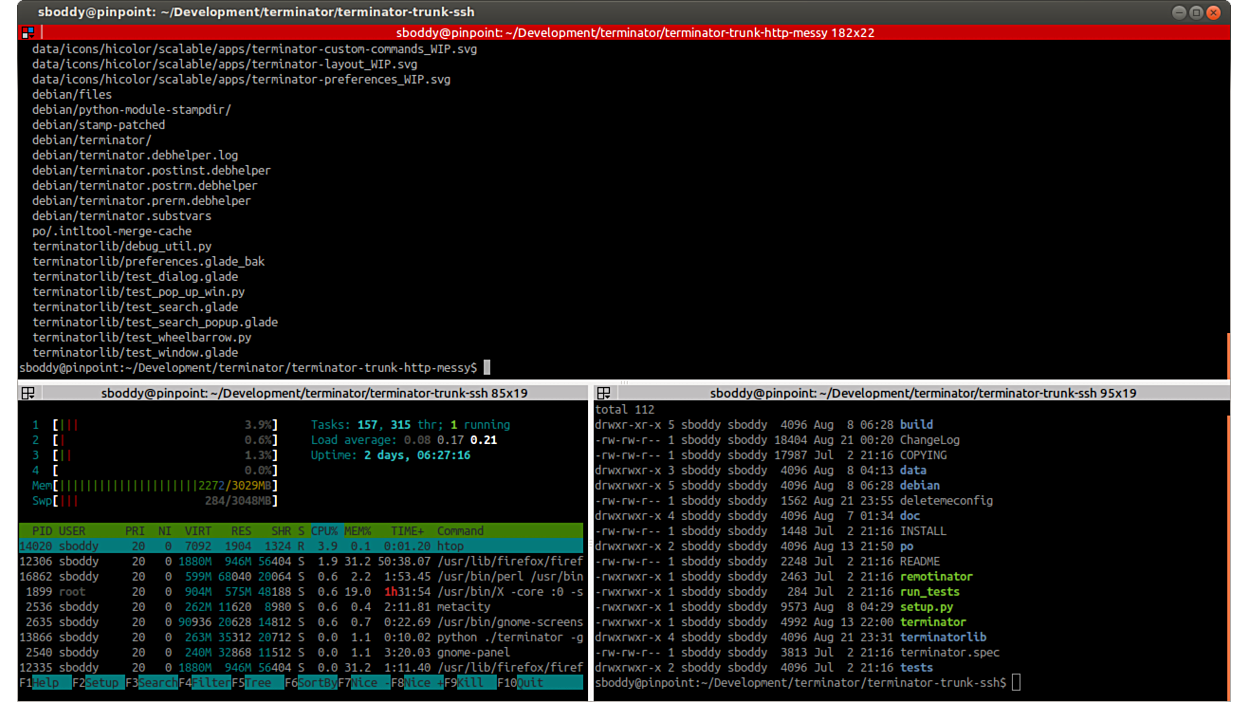
Task: Select the gnome-panel process row
Action: [x=300, y=652]
